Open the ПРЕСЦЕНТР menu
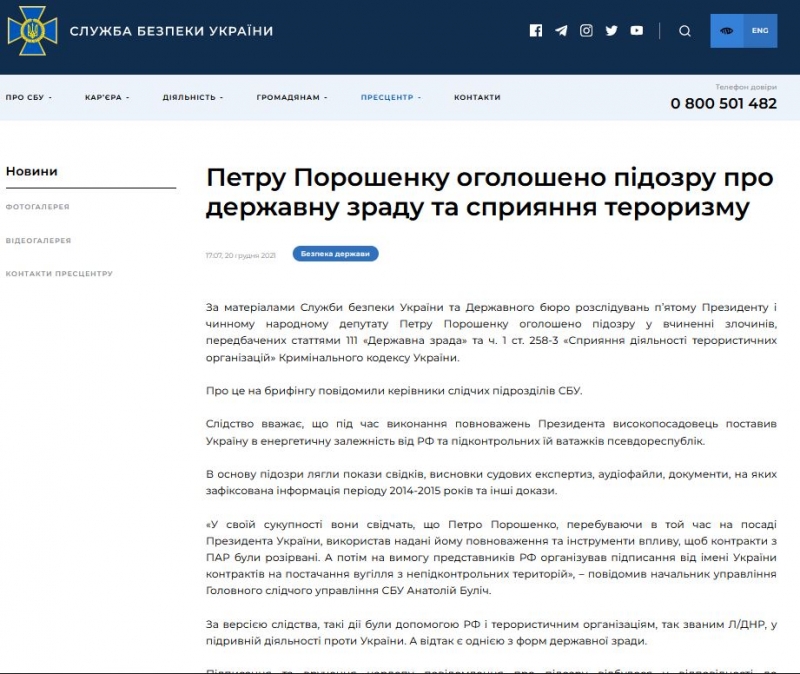Image resolution: width=800 pixels, height=674 pixels. 390,98
